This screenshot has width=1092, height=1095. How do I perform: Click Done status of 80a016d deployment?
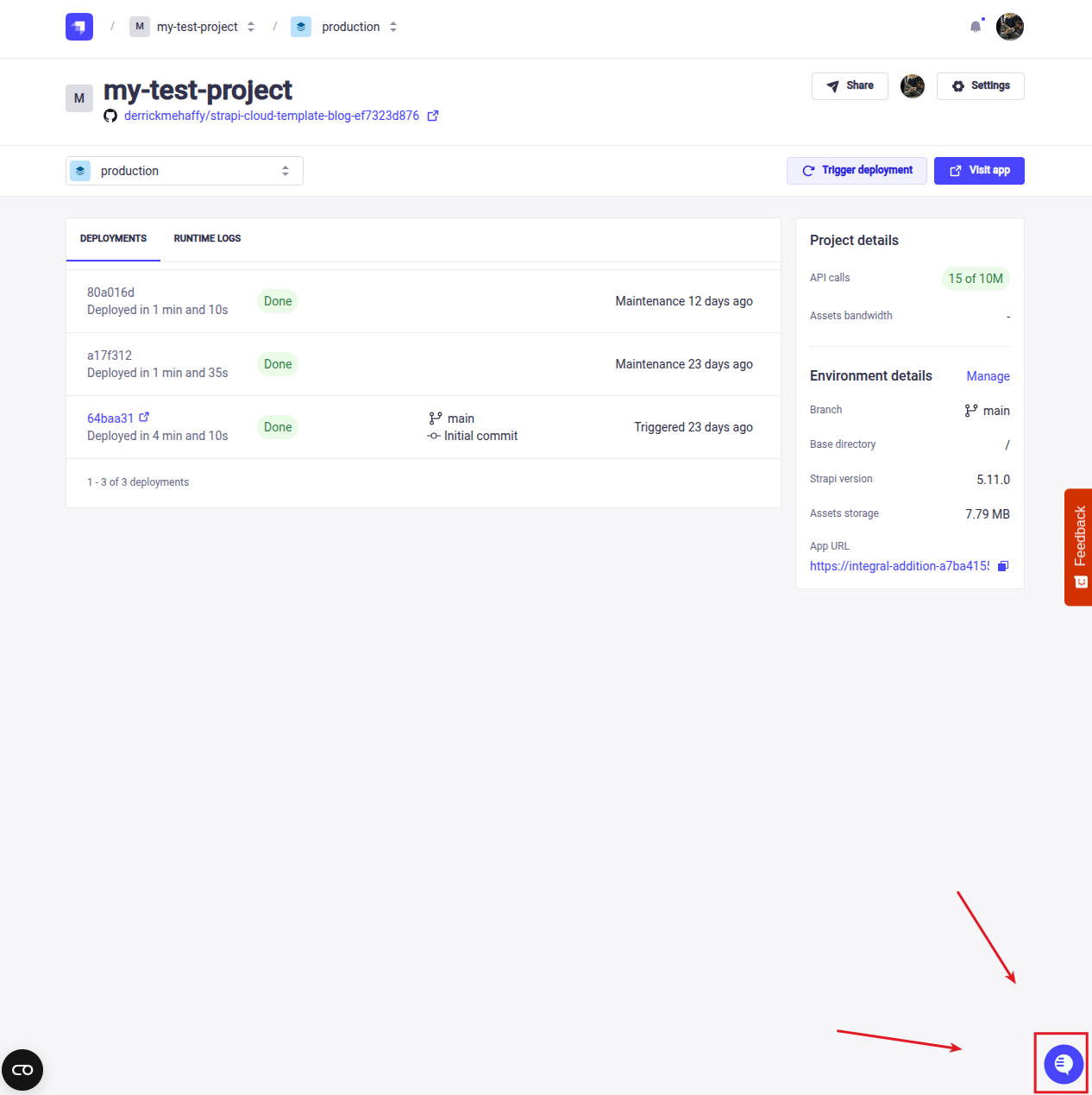tap(278, 301)
